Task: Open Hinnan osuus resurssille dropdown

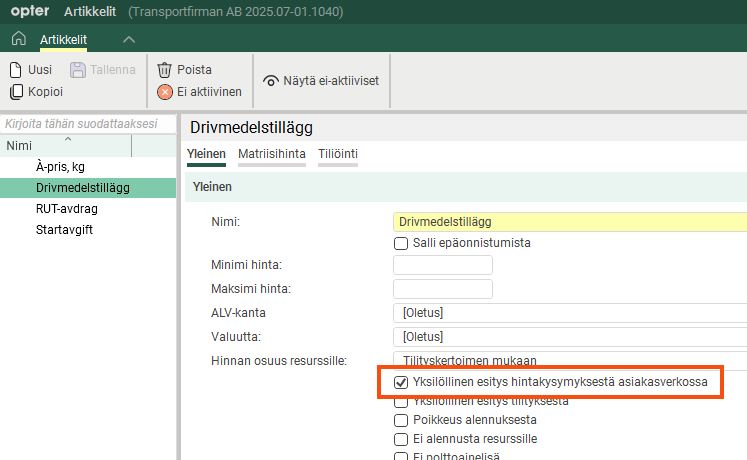Action: pos(570,359)
